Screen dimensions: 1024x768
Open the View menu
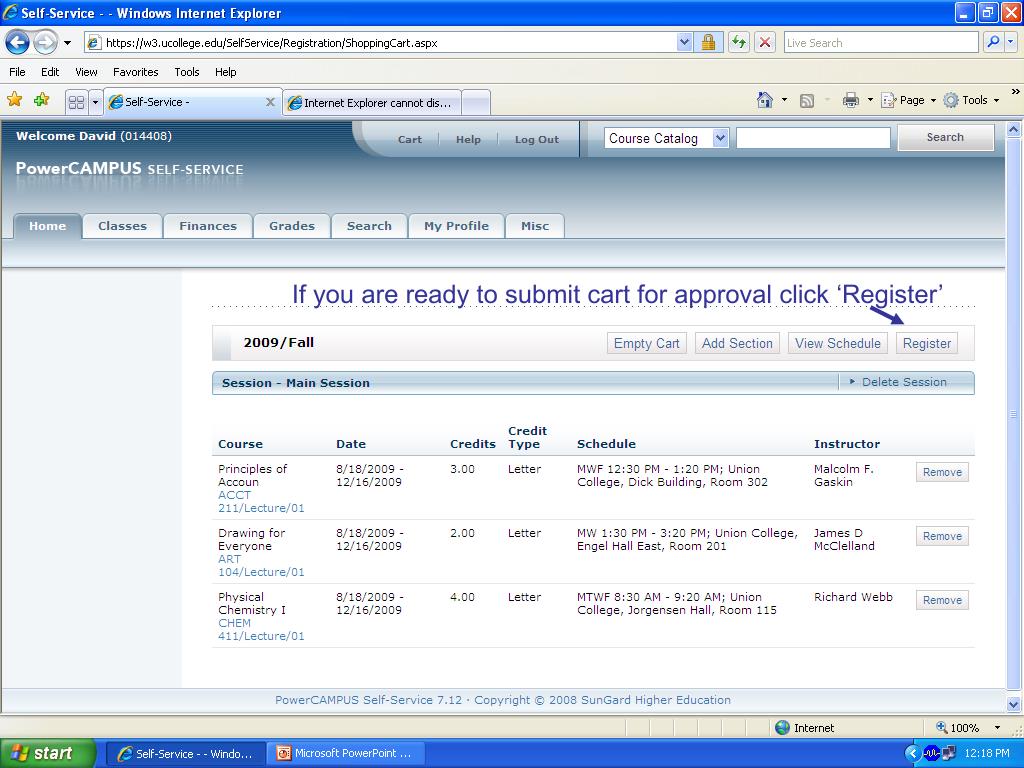86,72
